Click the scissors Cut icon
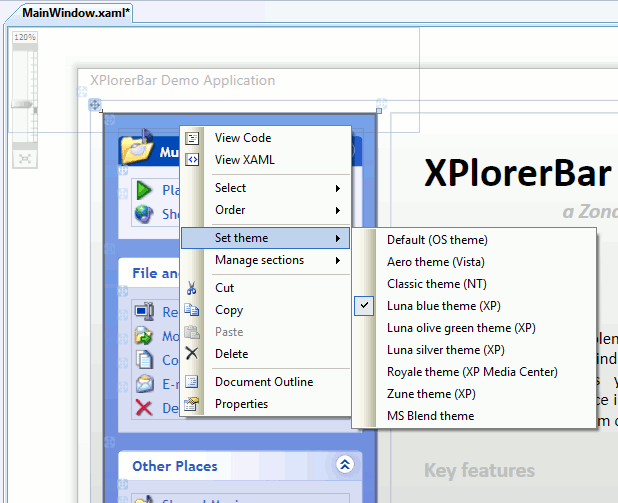The height and width of the screenshot is (503, 618). click(x=192, y=288)
